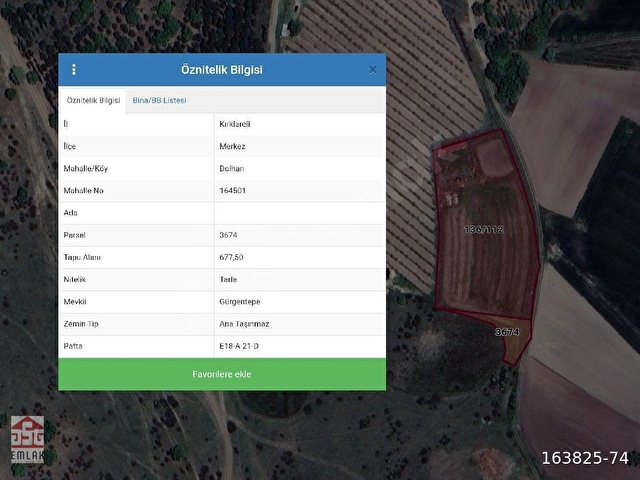The image size is (640, 480).
Task: Click the Favorilere ekle button
Action: click(x=222, y=374)
